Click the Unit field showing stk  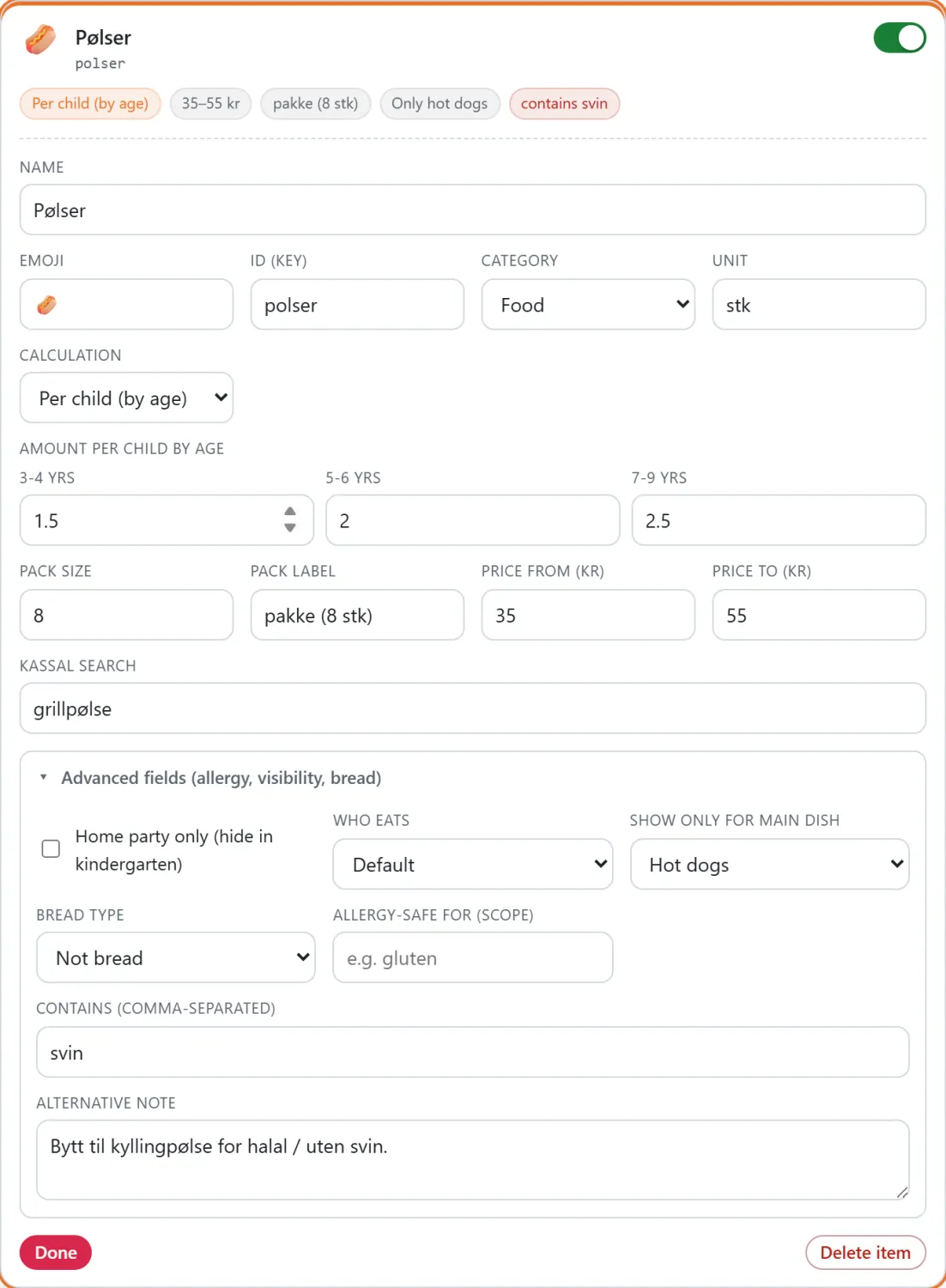(x=819, y=305)
